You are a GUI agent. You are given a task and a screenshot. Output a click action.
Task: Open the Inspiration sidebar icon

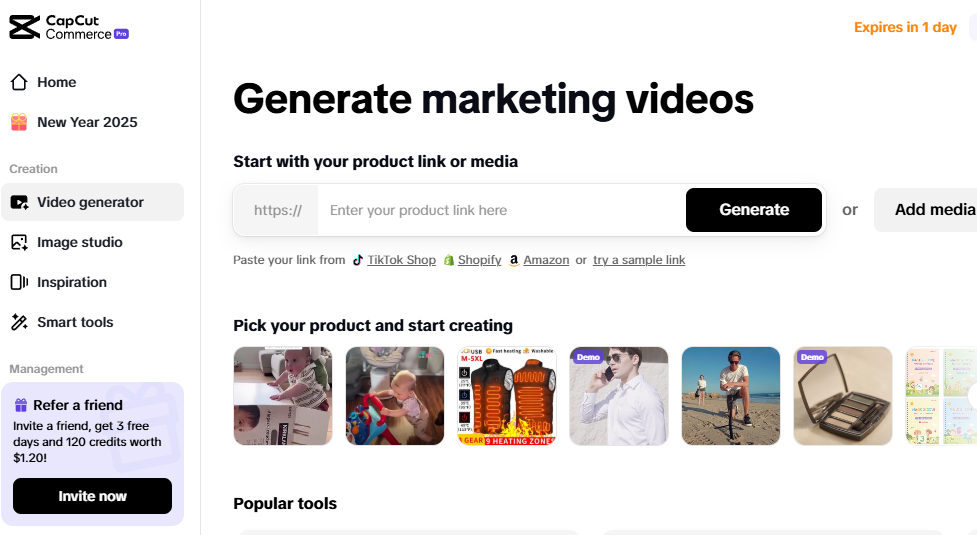(x=19, y=282)
